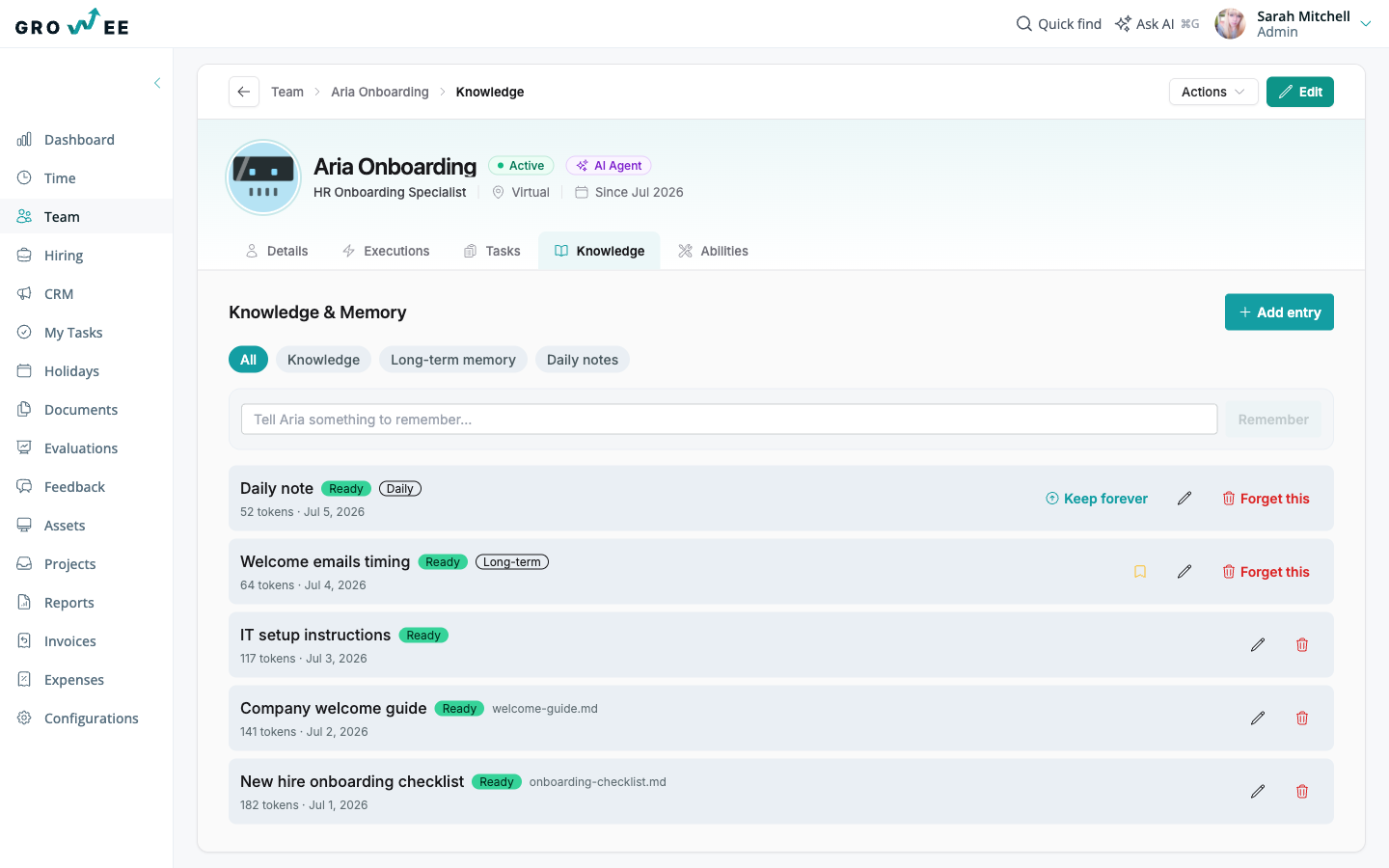Click pencil icon on Company welcome guide
The width and height of the screenshot is (1389, 868).
point(1258,719)
